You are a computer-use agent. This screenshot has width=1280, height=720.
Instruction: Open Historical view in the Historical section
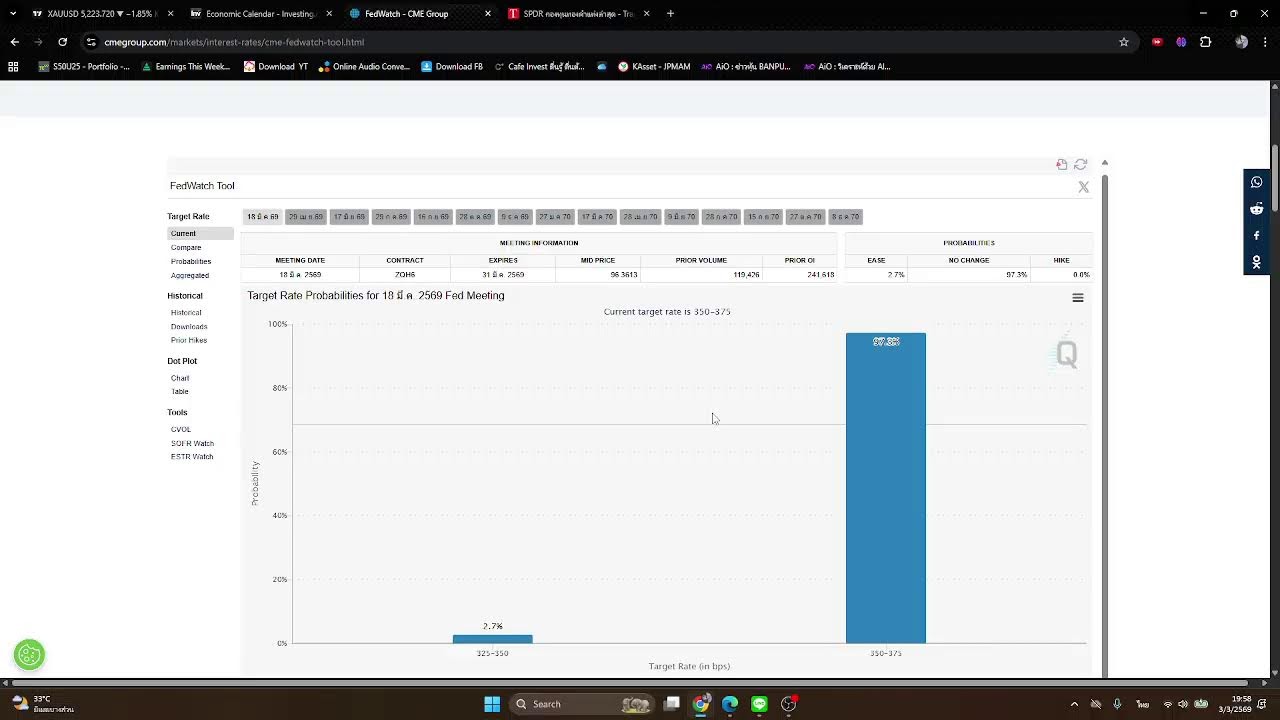186,313
